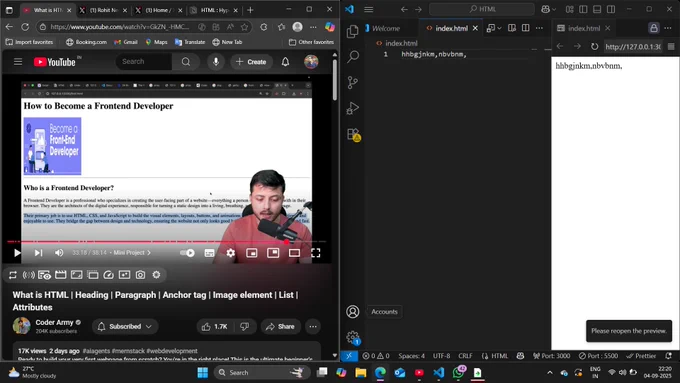Play the YouTube video
Viewport: 680px width, 383px height.
point(17,253)
